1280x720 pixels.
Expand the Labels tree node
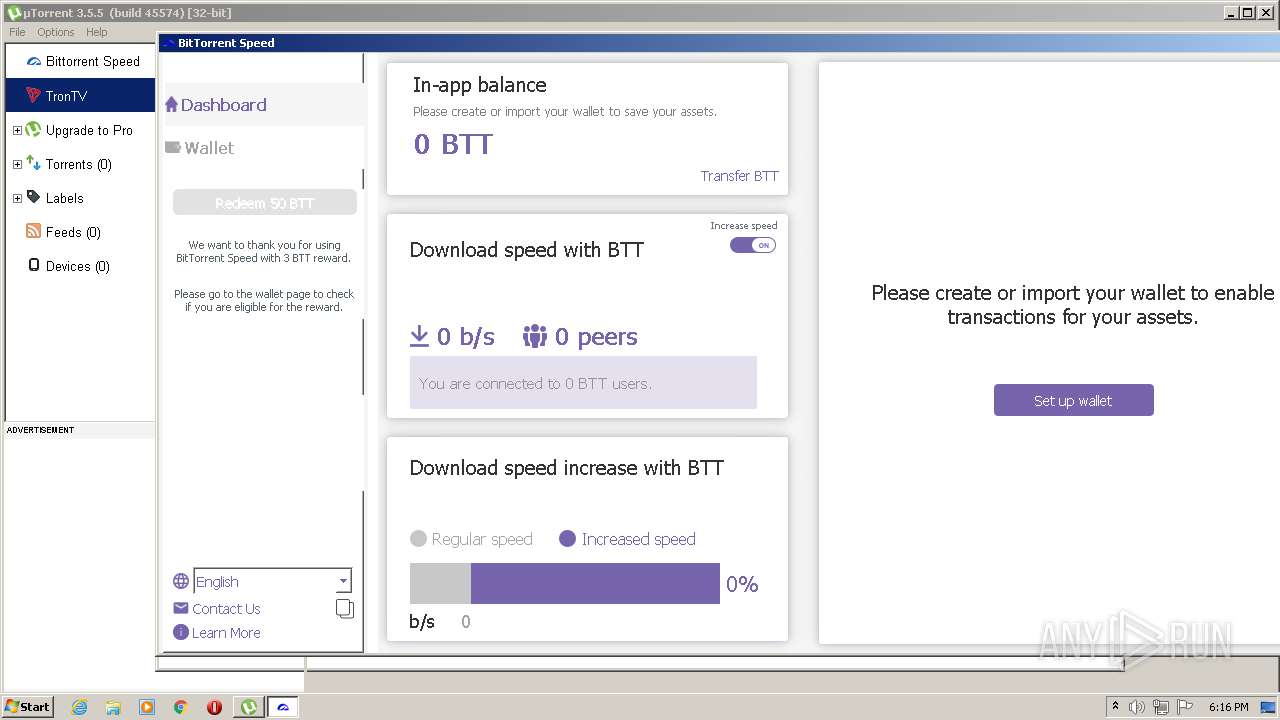point(17,198)
